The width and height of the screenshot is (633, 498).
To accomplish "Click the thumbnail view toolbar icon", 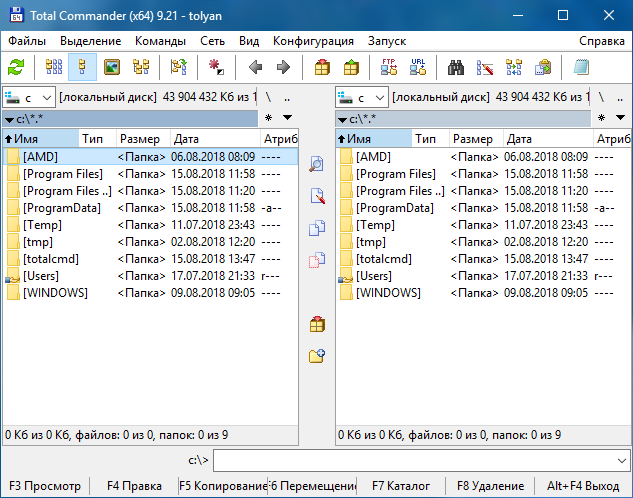I will (112, 68).
